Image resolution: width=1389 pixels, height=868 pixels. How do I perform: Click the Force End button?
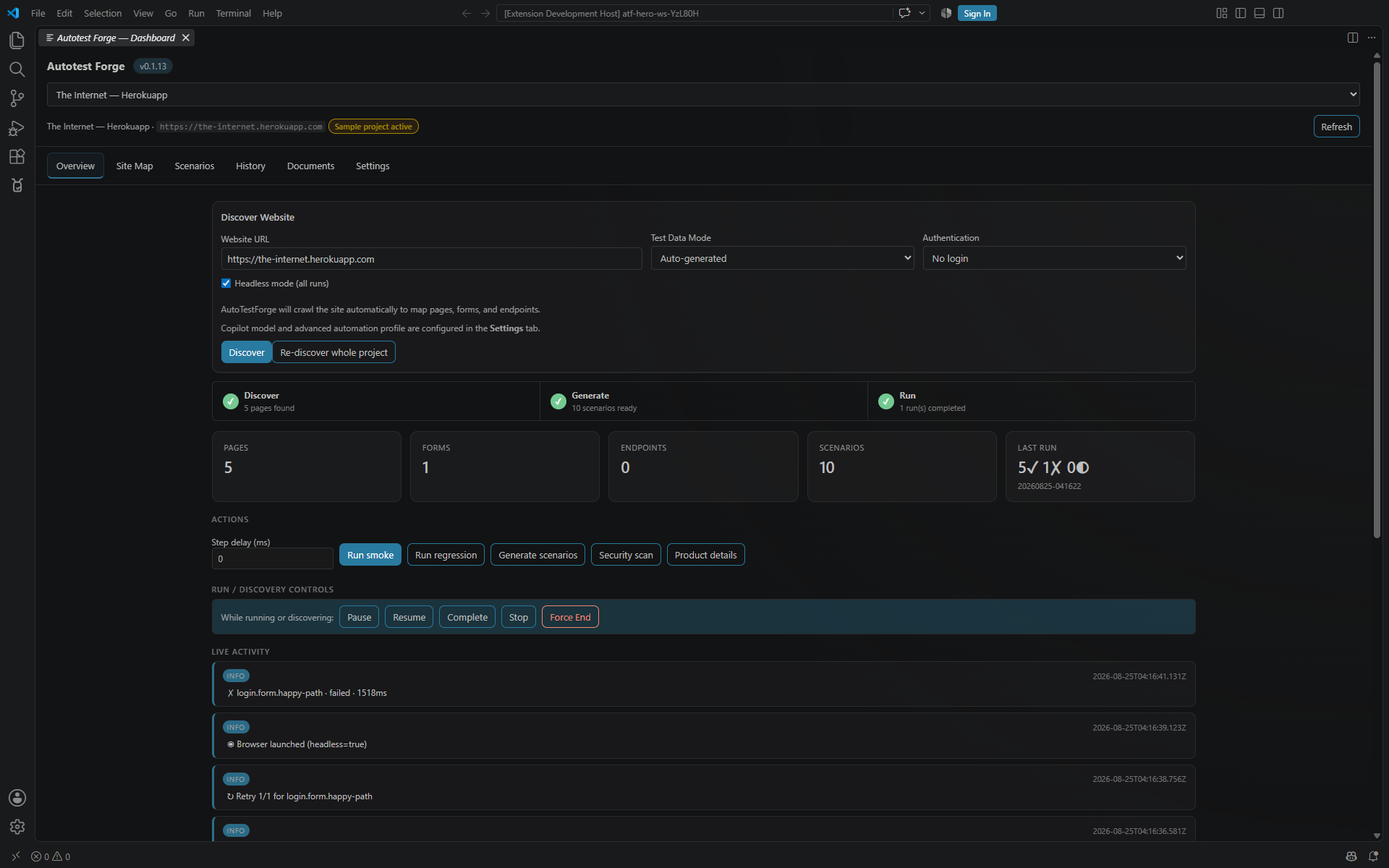tap(570, 617)
